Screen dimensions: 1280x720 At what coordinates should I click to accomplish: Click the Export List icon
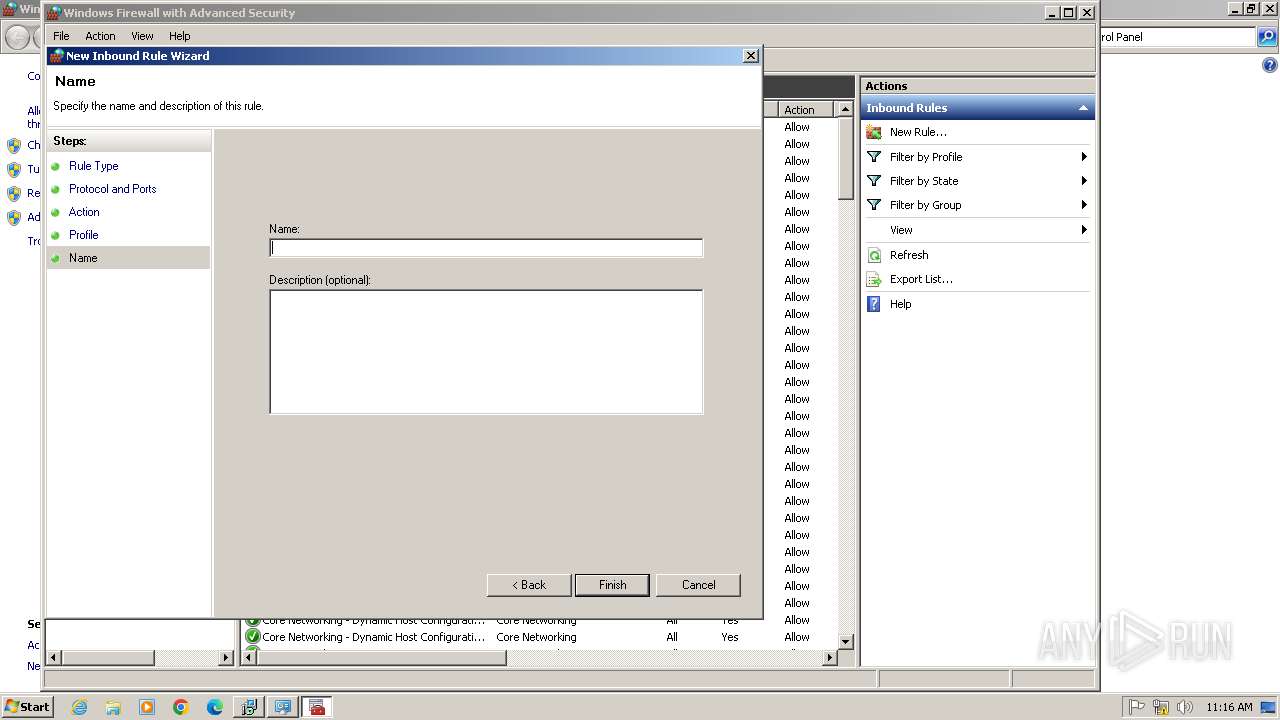point(874,279)
